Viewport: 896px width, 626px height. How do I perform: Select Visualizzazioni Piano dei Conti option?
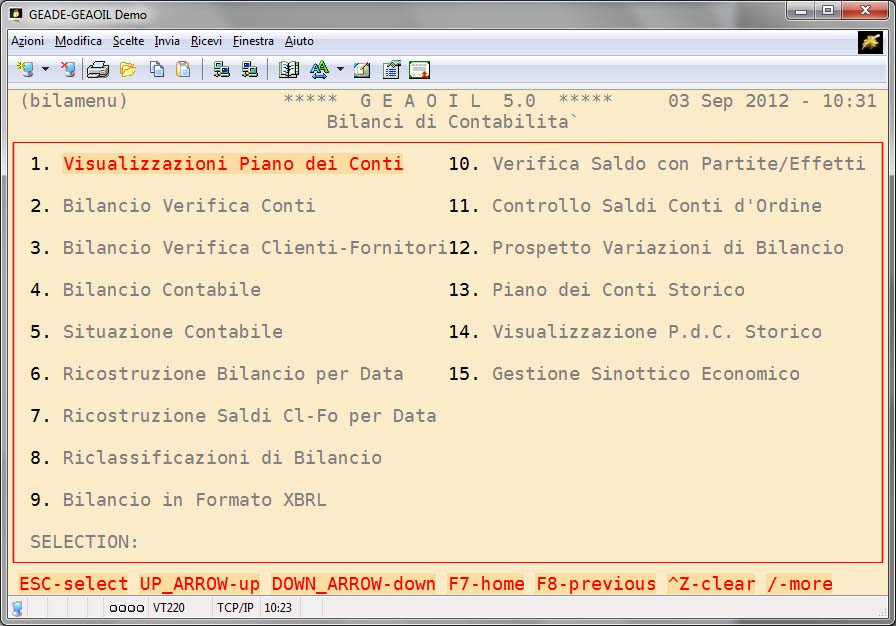point(233,164)
